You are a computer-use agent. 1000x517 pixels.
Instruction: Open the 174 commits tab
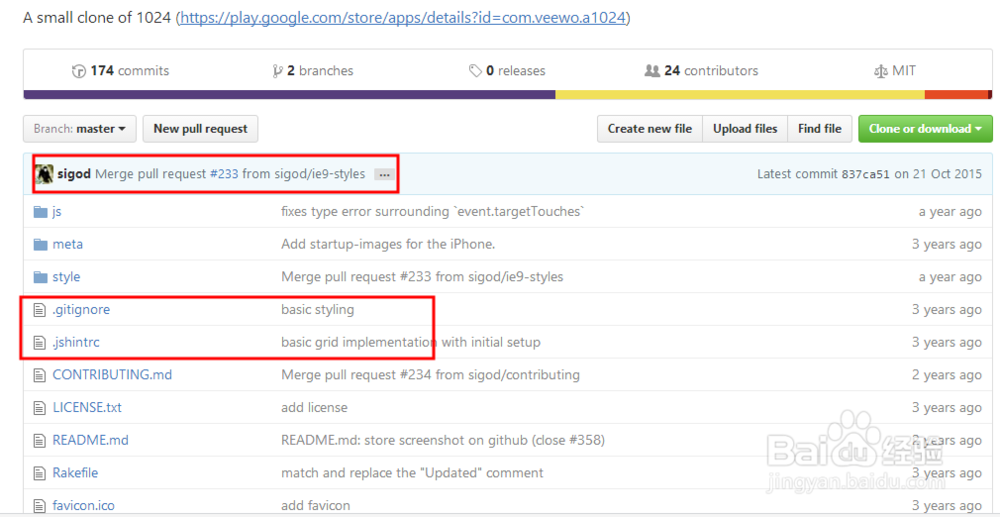[x=129, y=71]
